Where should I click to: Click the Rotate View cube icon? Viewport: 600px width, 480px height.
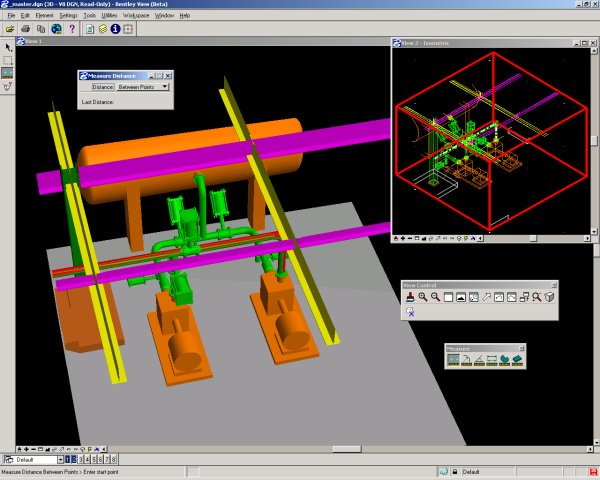pyautogui.click(x=550, y=297)
